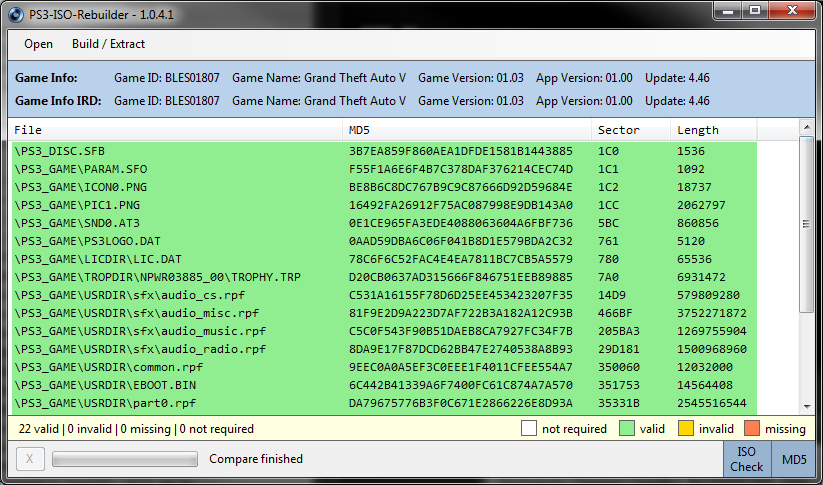Click the green 'valid' legend swatch
The height and width of the screenshot is (485, 823).
pos(627,429)
